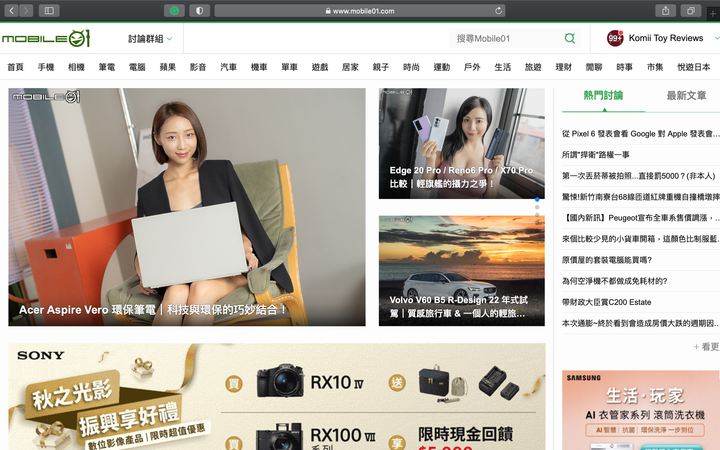Click the green search magnifier icon
The width and height of the screenshot is (720, 450).
(x=569, y=38)
